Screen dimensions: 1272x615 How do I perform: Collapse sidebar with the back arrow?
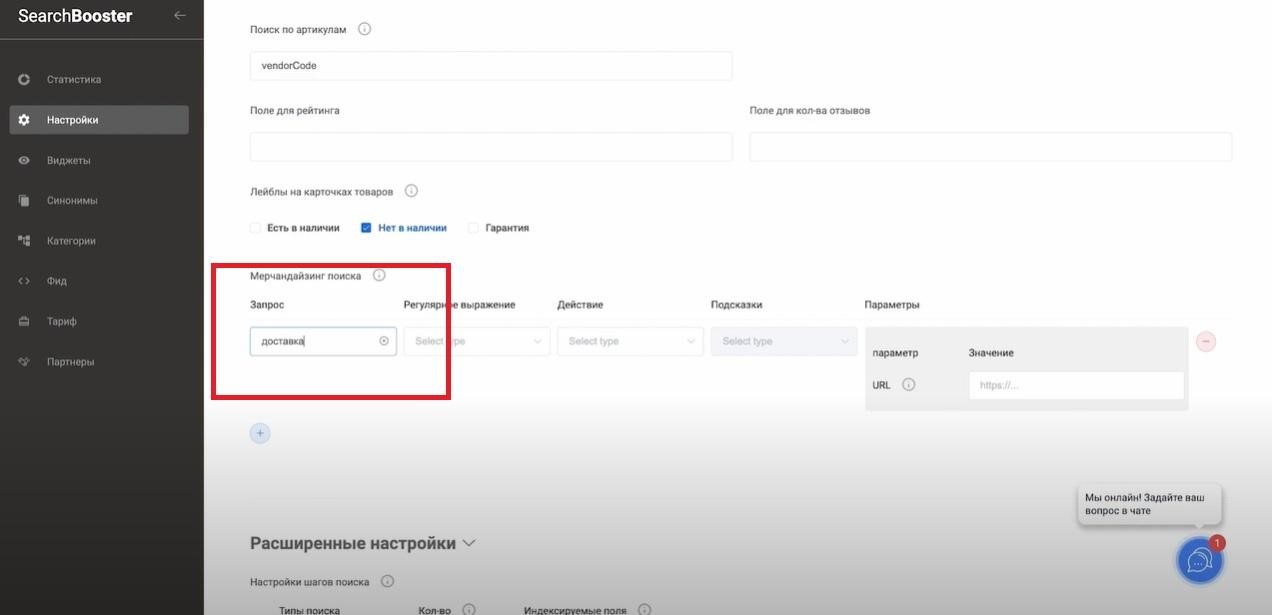tap(179, 15)
